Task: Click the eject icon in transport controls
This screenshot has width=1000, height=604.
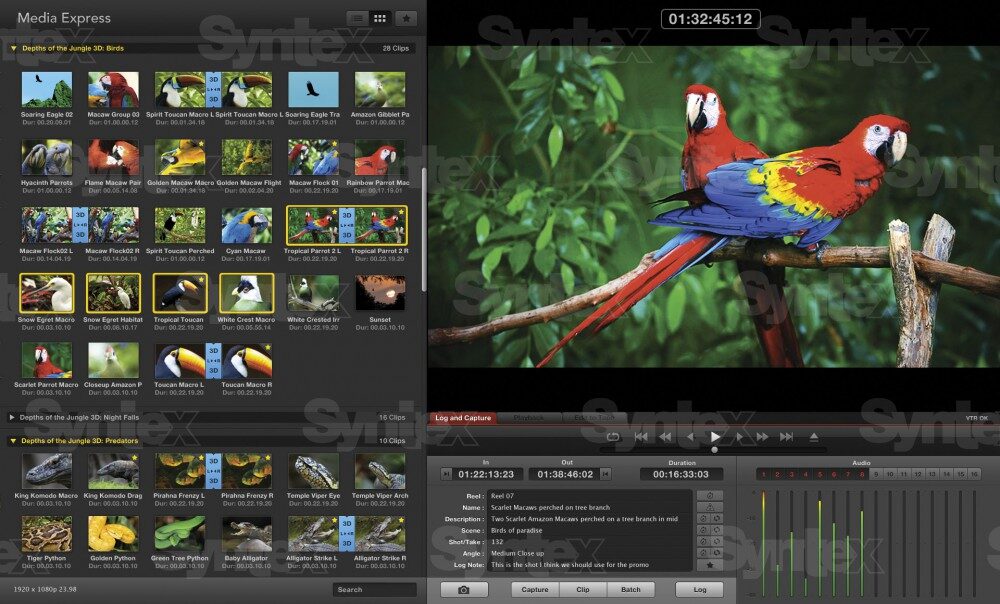Action: click(813, 436)
